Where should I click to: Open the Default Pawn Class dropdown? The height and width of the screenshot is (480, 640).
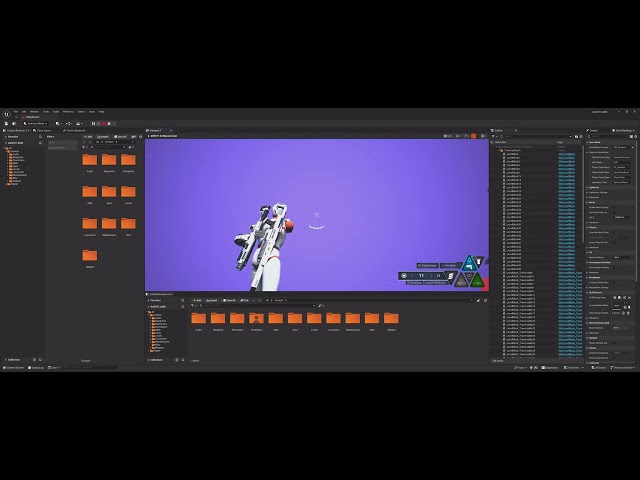[622, 157]
